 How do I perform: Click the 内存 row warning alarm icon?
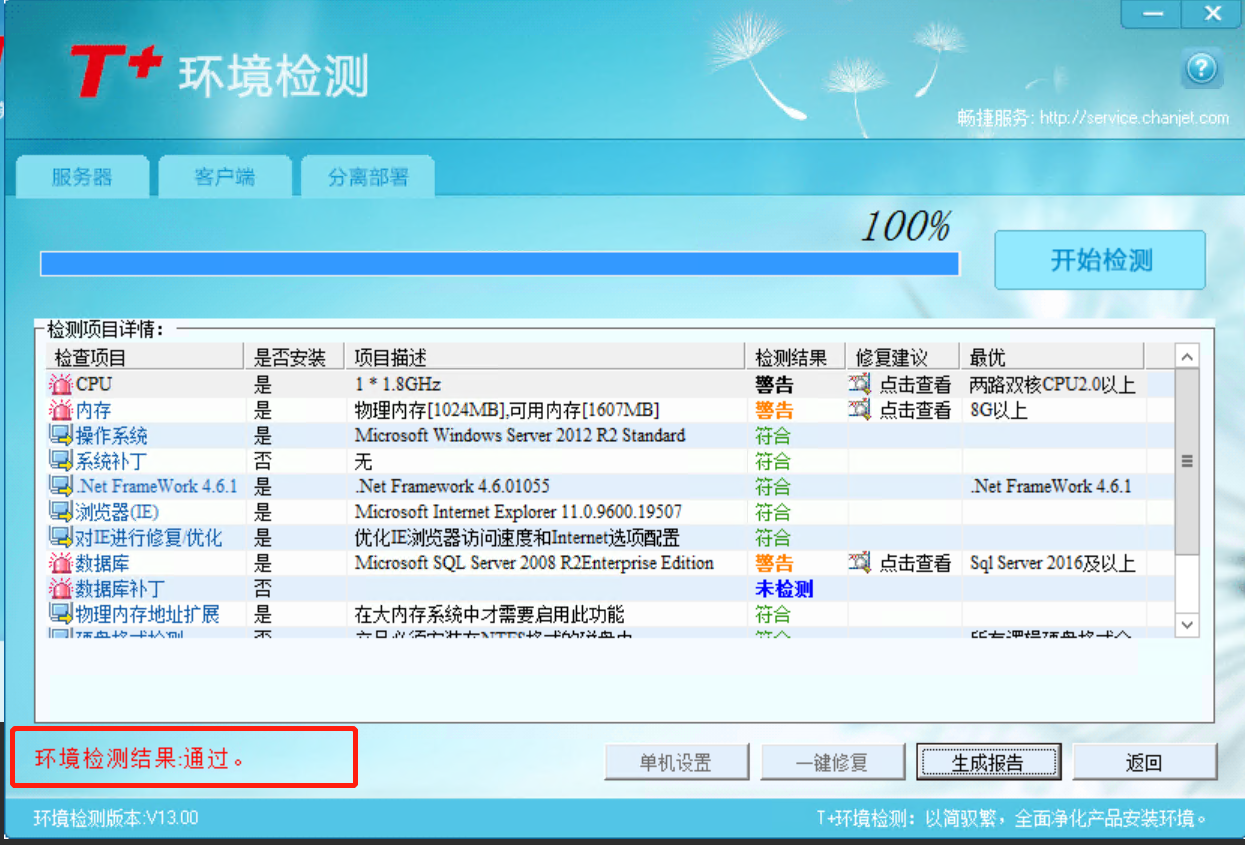61,410
